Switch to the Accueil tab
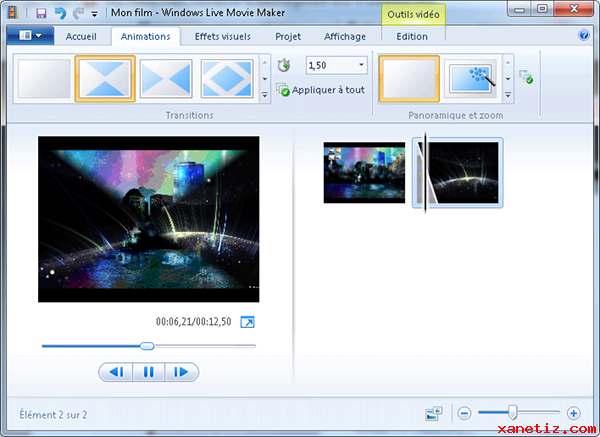This screenshot has height=437, width=600. [81, 36]
